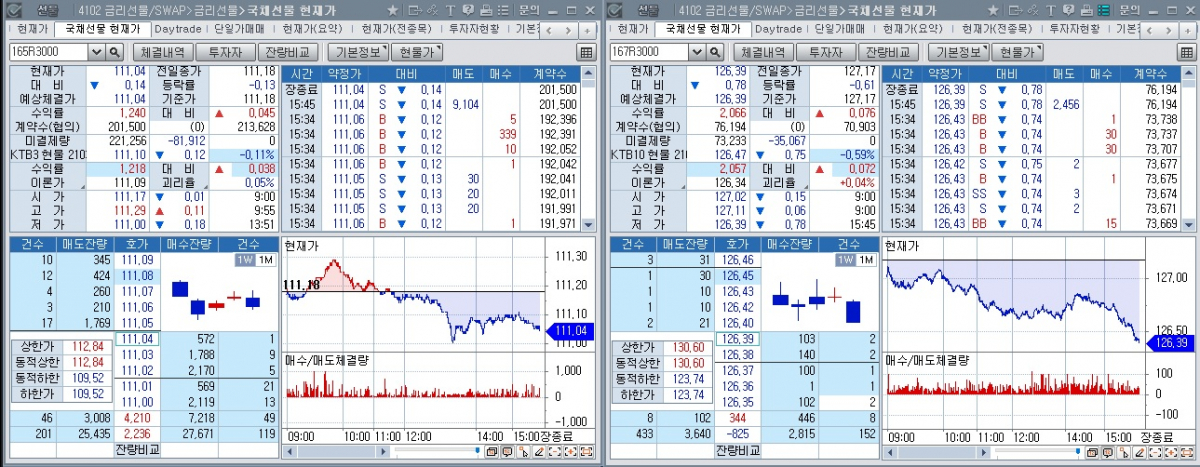
Task: Open 기본정보 dropdown in left window
Action: 359,52
